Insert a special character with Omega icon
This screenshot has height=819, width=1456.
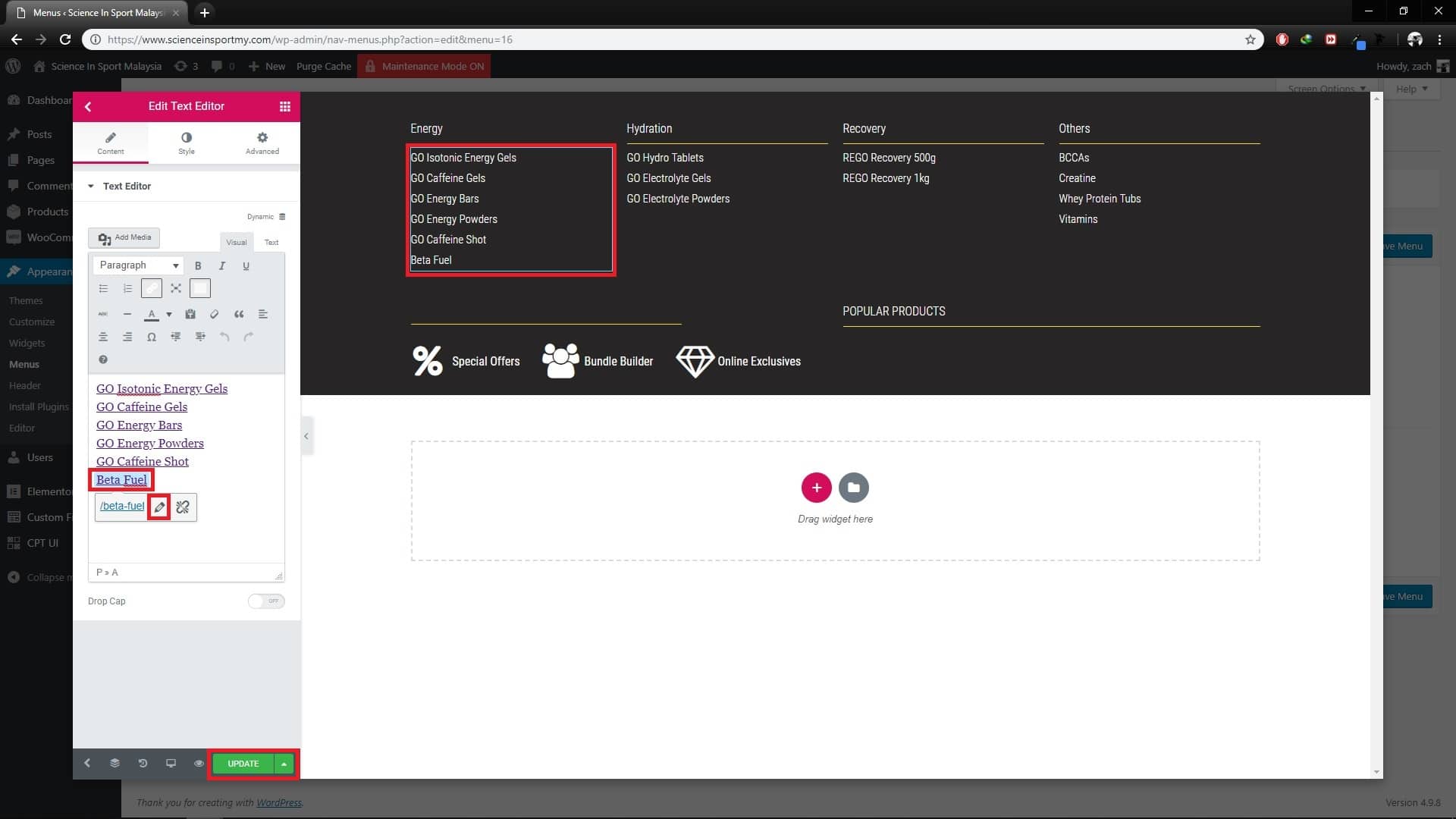click(152, 337)
